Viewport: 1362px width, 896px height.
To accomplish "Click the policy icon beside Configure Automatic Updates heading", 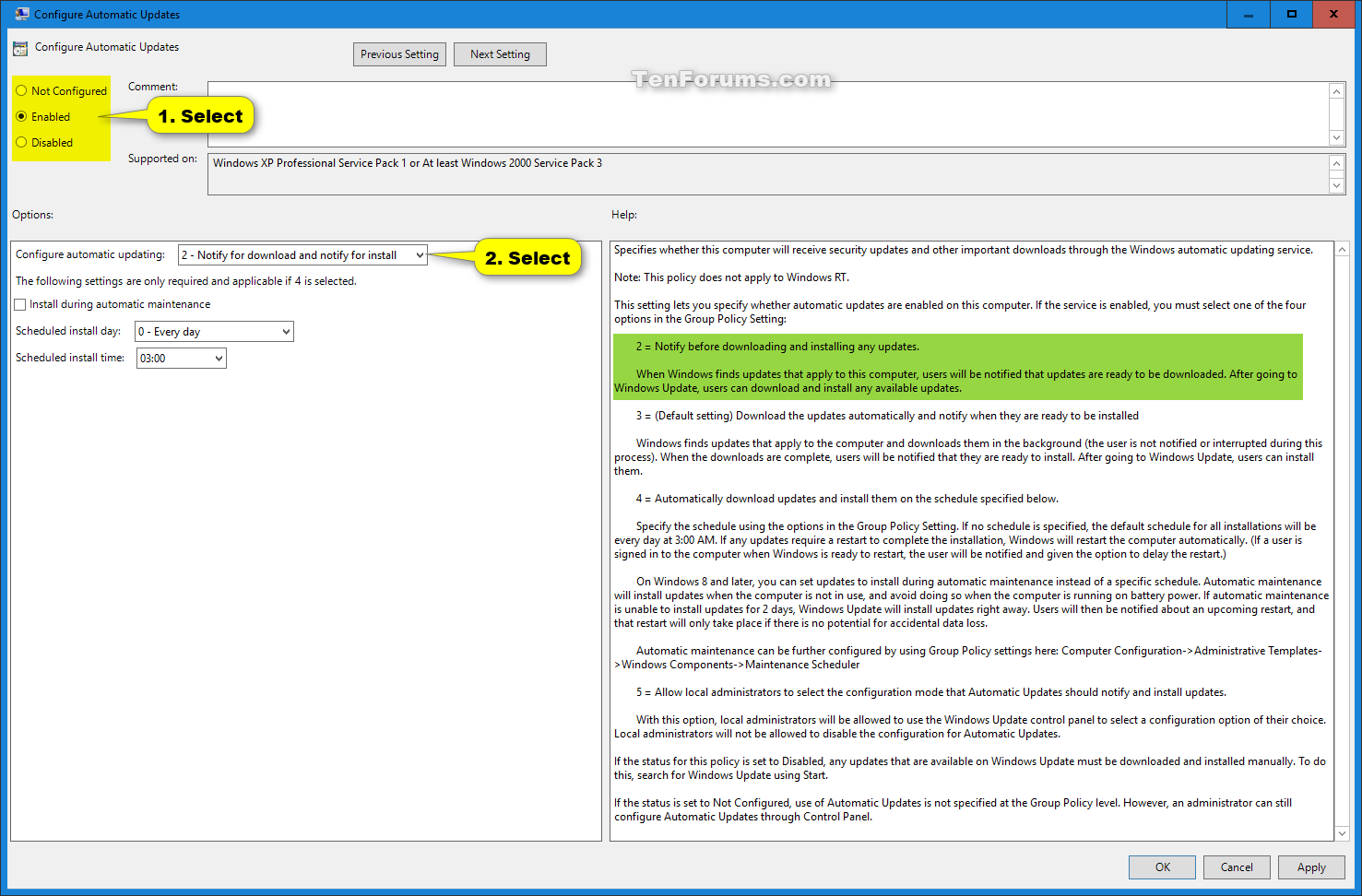I will [20, 48].
